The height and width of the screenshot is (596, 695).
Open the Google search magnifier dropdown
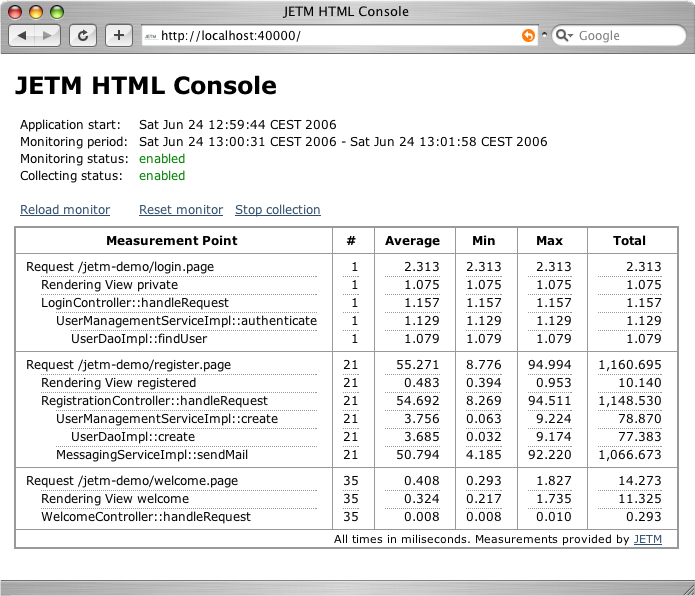[x=564, y=35]
